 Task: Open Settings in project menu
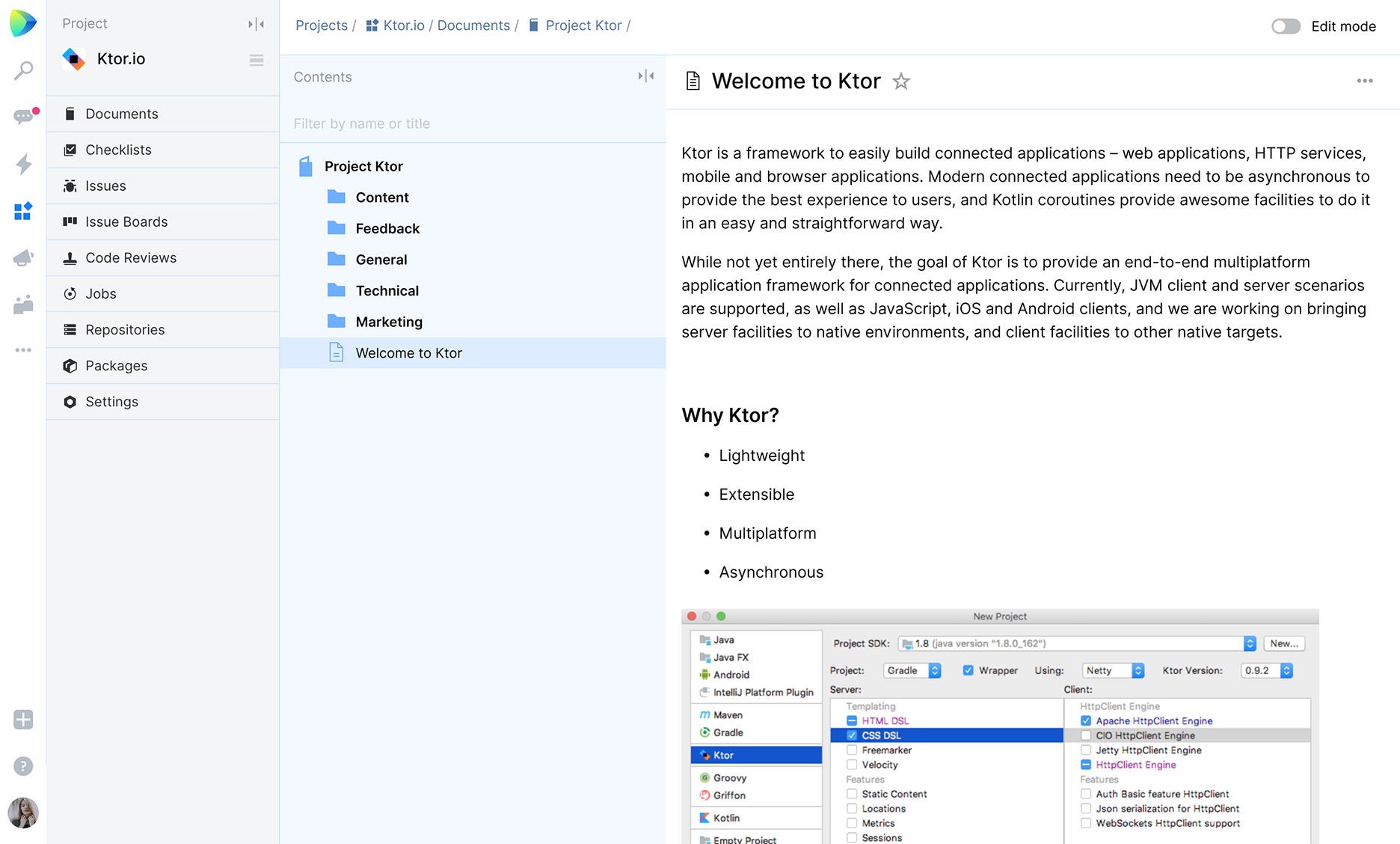coord(163,401)
